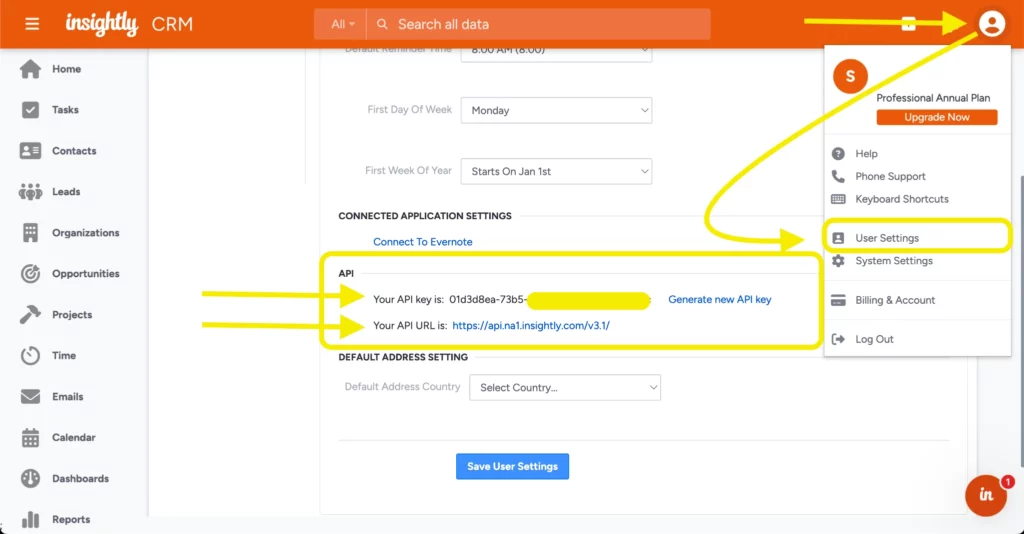The width and height of the screenshot is (1024, 534).
Task: Click the Opportunities target icon
Action: [30, 274]
